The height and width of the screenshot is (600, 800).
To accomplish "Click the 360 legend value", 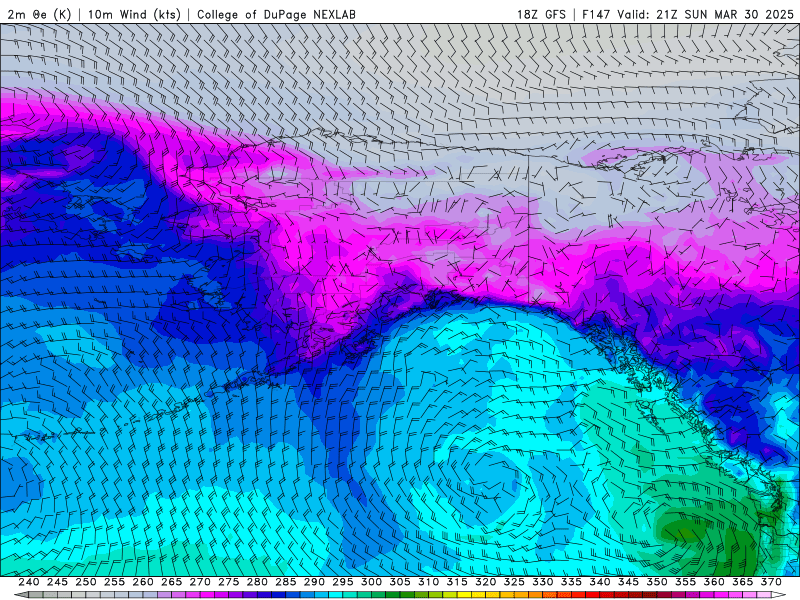I will point(714,582).
